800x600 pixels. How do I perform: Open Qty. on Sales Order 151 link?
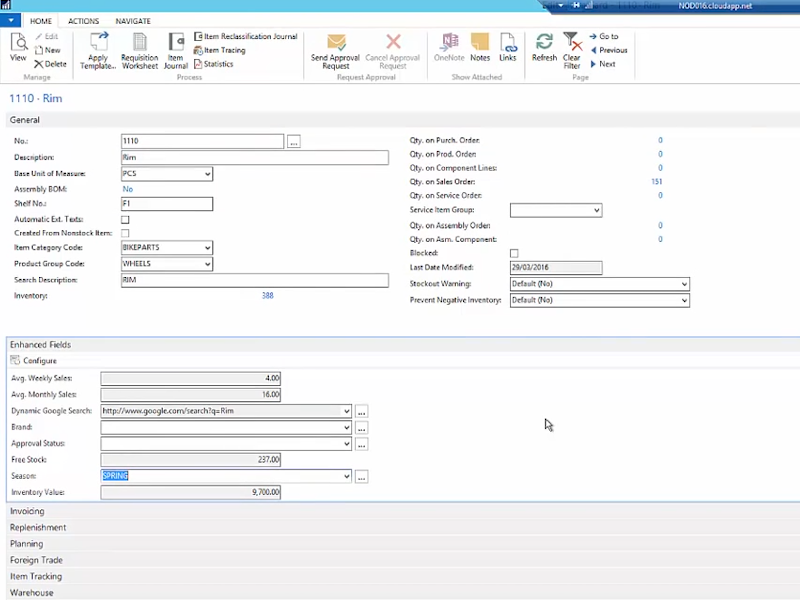pyautogui.click(x=657, y=182)
